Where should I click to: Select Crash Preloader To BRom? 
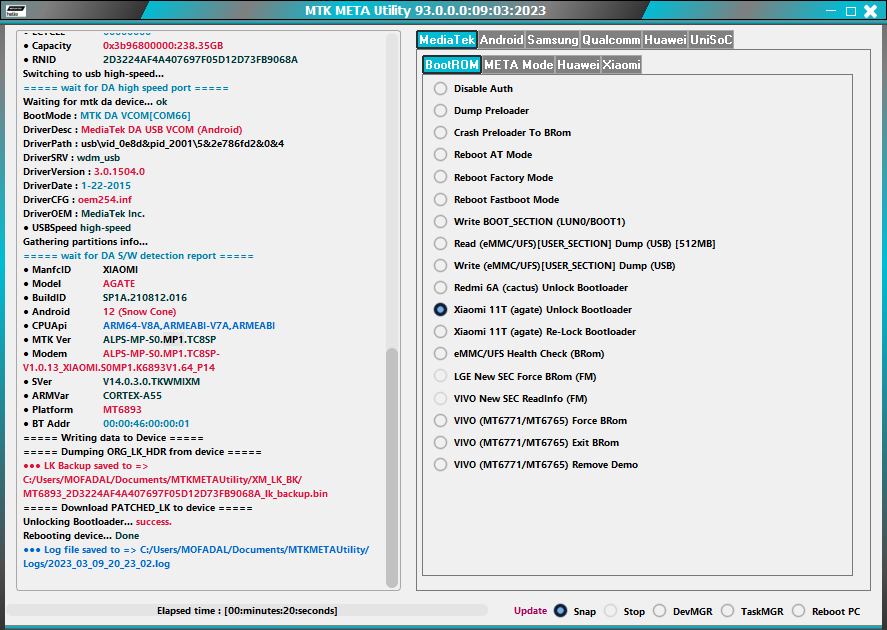440,133
